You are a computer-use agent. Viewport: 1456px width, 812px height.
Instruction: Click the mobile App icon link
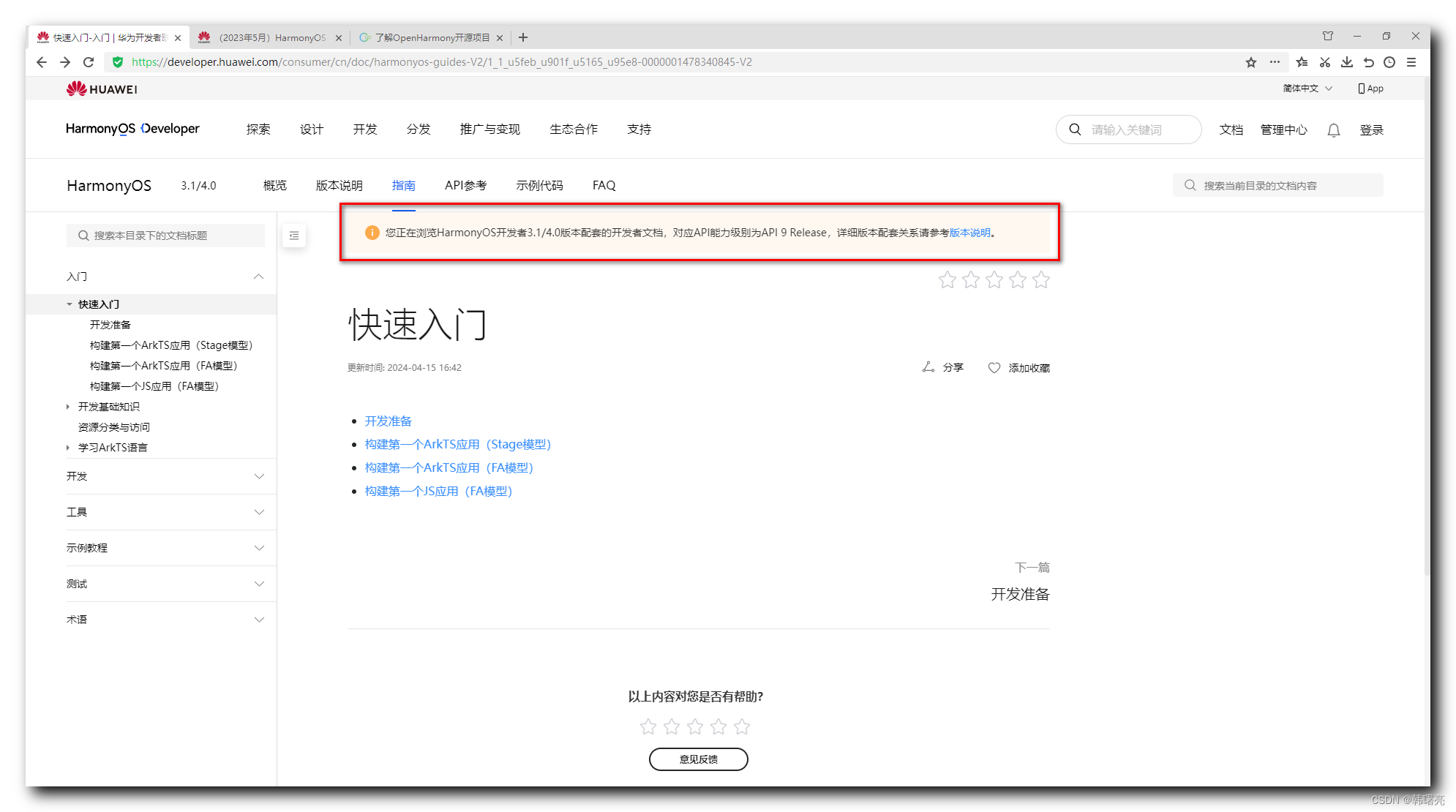coord(1370,89)
